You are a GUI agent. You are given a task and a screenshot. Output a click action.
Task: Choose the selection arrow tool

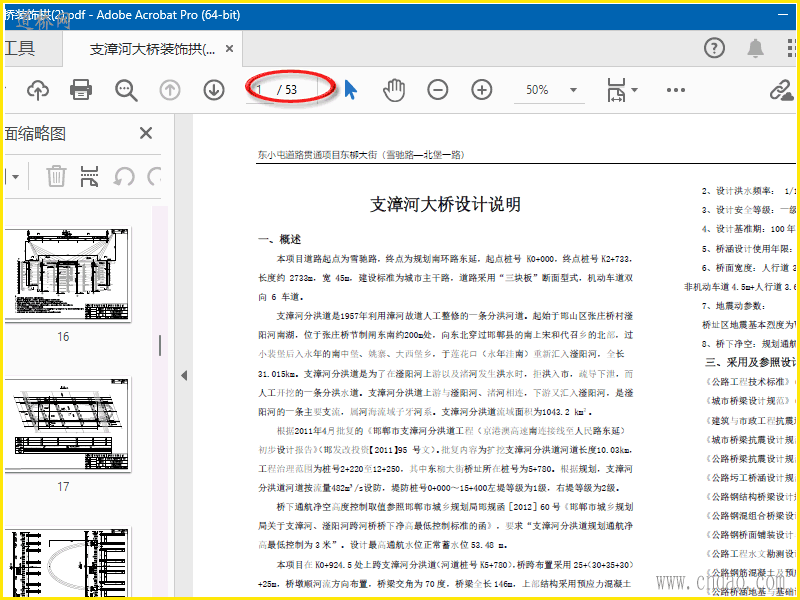tap(351, 90)
